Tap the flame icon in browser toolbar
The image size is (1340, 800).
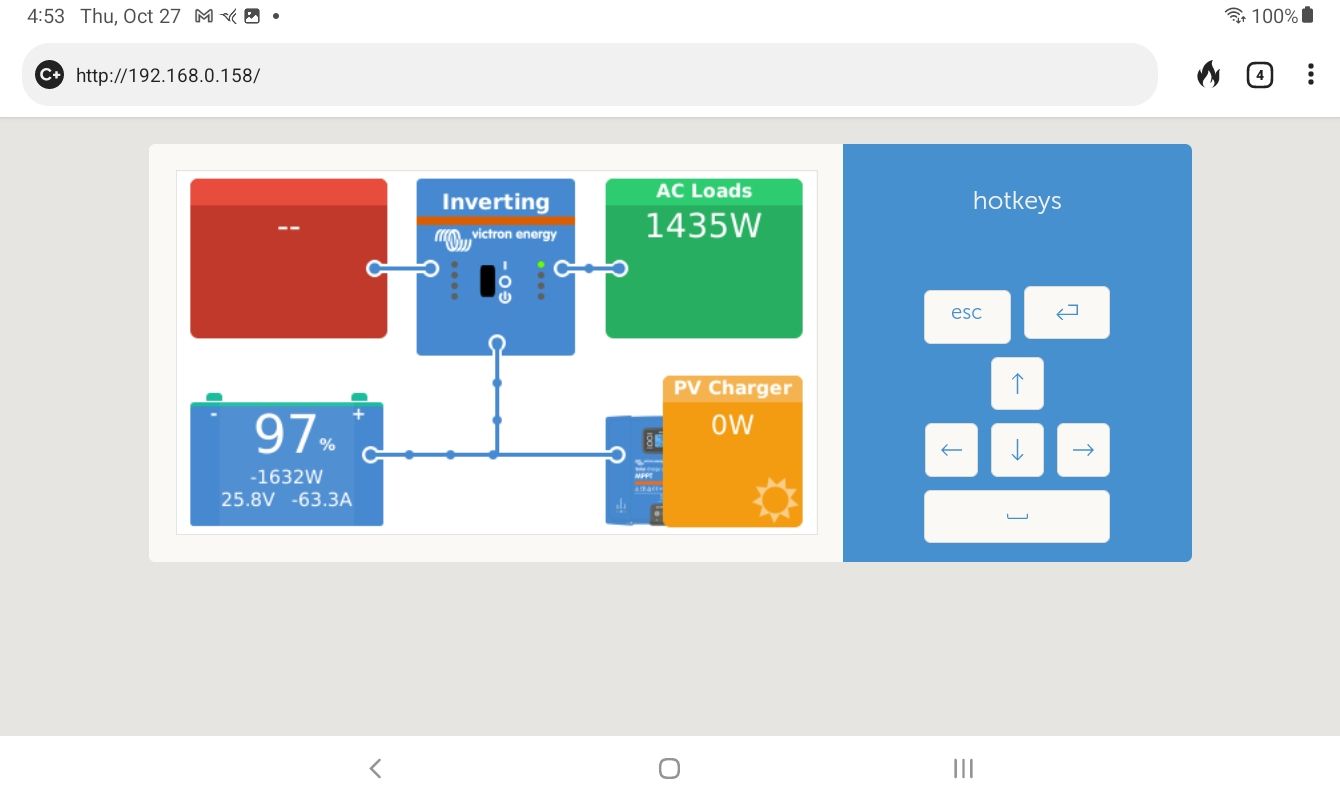pos(1208,75)
